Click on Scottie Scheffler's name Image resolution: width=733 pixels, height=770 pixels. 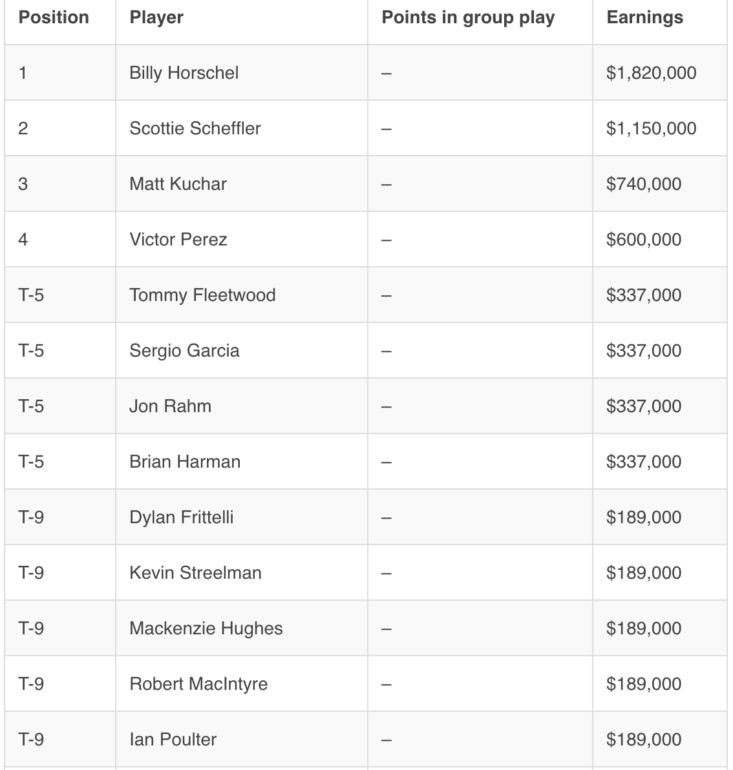pos(195,129)
